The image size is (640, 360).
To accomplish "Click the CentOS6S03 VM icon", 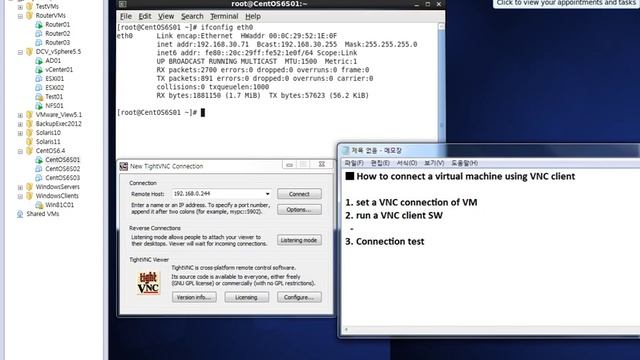I will [x=39, y=178].
